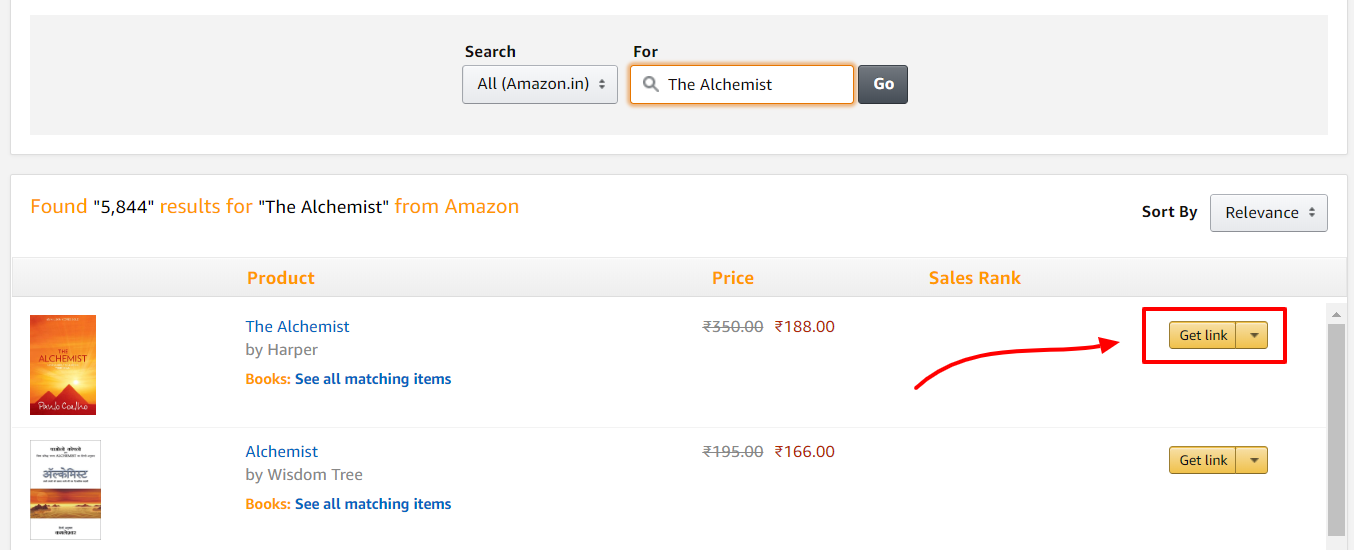
Task: Click the Sales Rank column header
Action: click(975, 278)
